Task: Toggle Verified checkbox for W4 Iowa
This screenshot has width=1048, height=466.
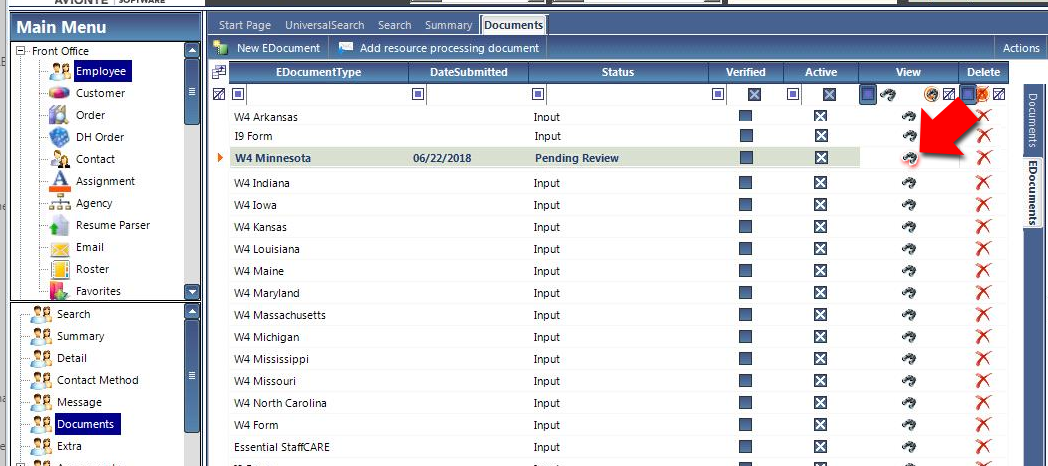Action: pyautogui.click(x=746, y=205)
